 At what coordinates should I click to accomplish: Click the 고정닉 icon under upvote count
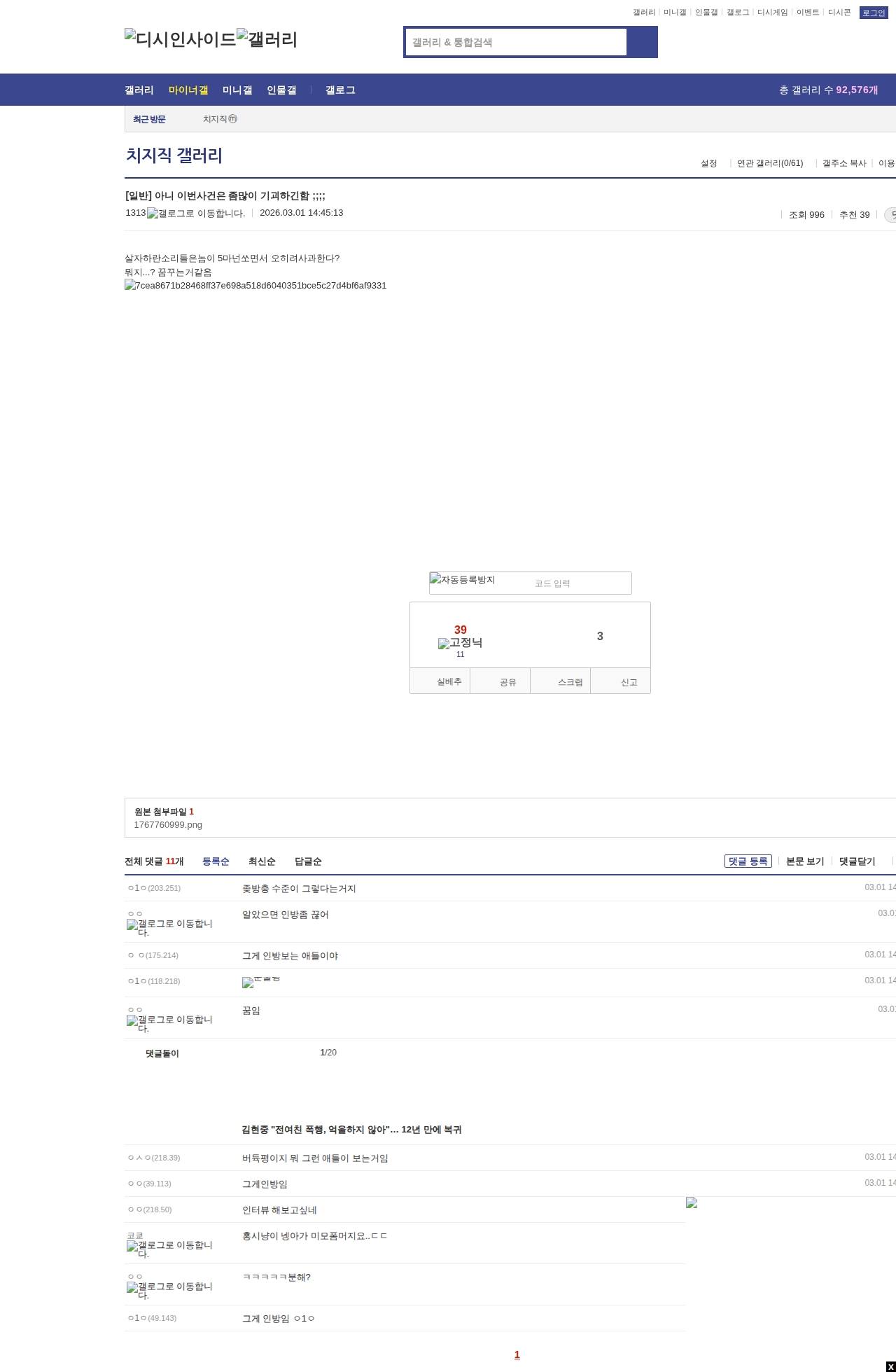(x=460, y=643)
